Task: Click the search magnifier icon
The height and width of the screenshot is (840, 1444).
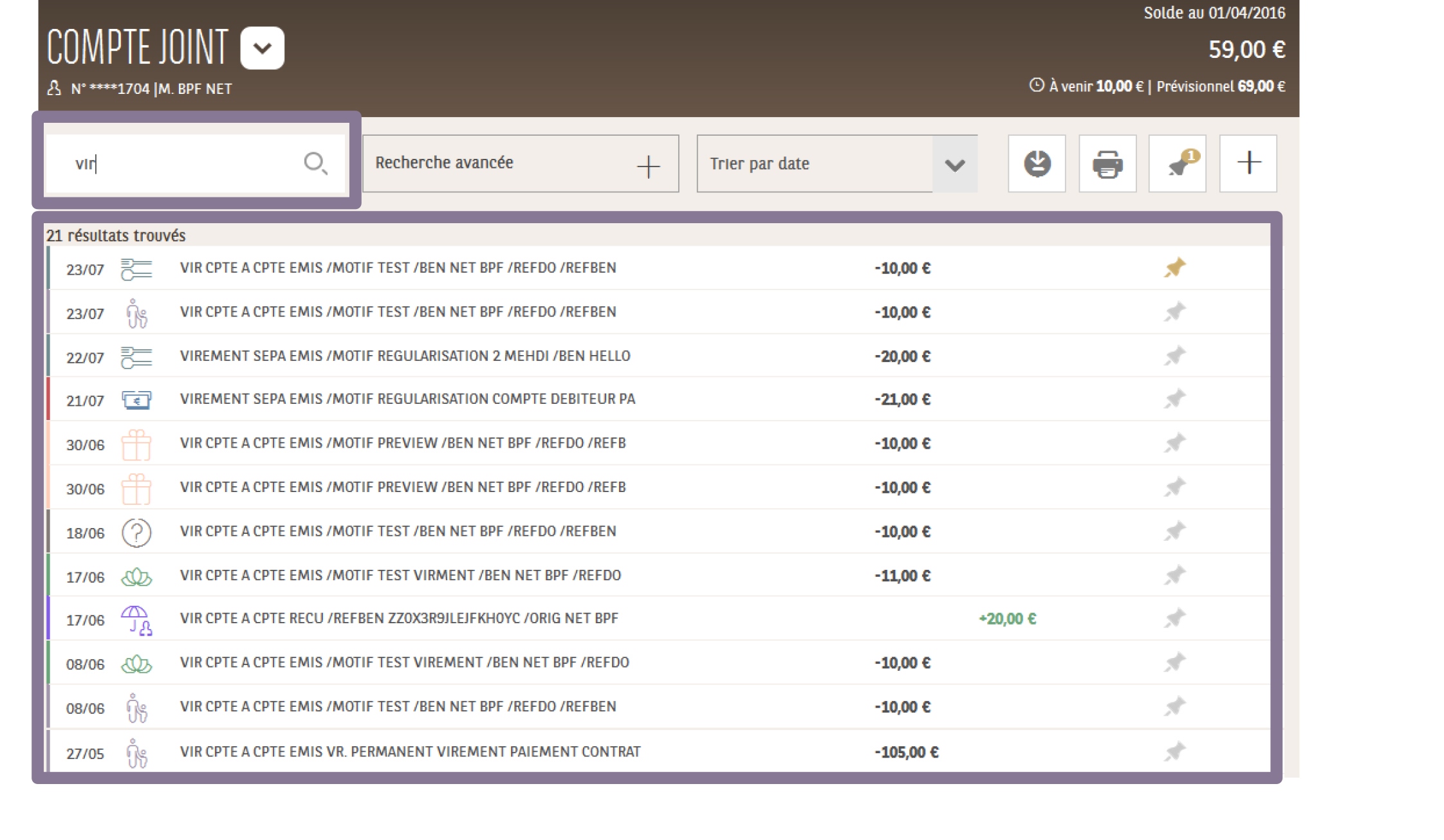Action: (315, 163)
